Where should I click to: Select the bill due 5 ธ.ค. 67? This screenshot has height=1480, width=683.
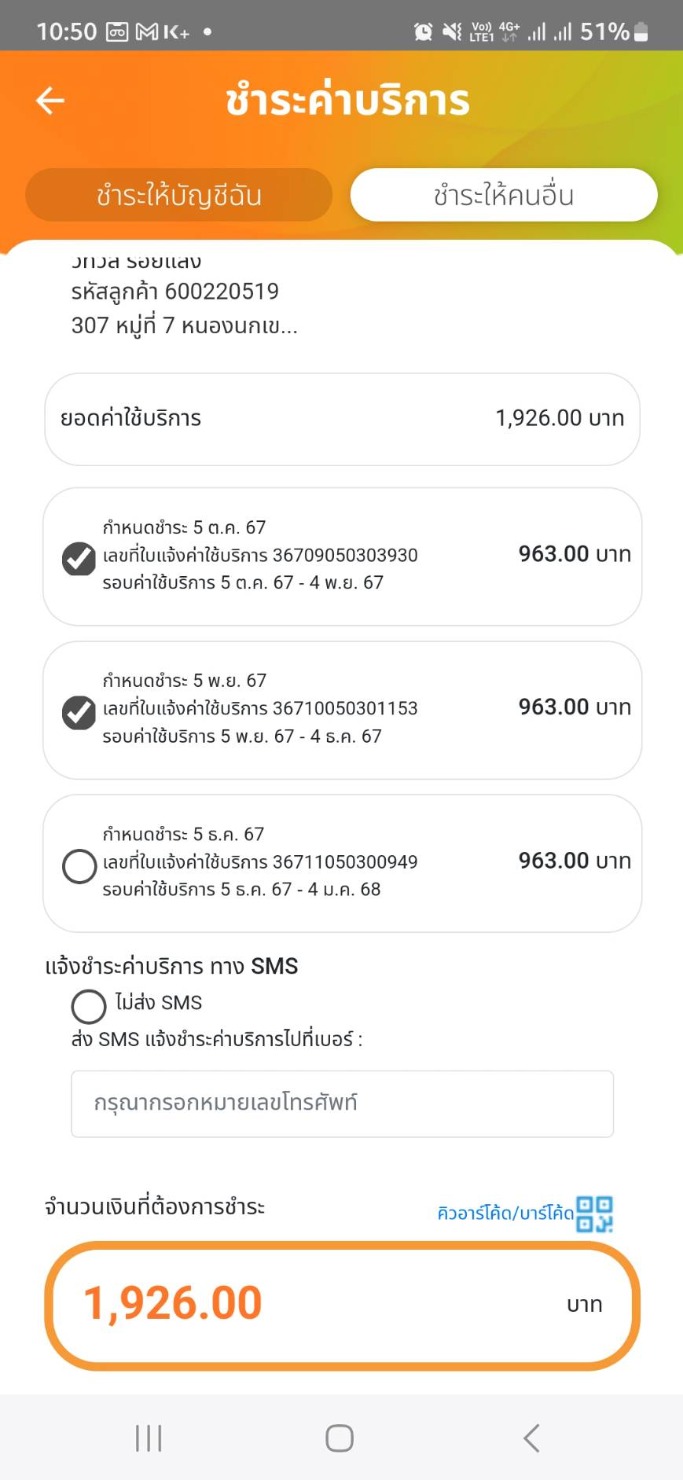pos(79,866)
